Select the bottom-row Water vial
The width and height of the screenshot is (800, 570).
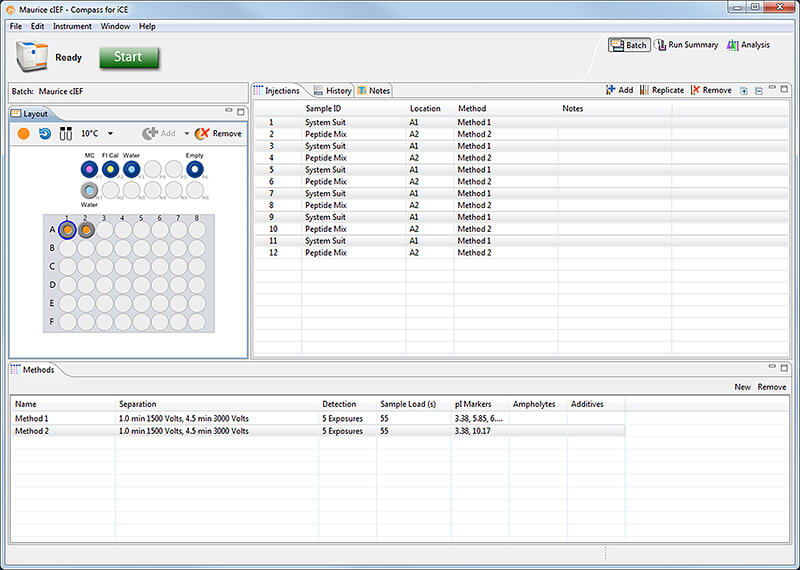point(89,190)
